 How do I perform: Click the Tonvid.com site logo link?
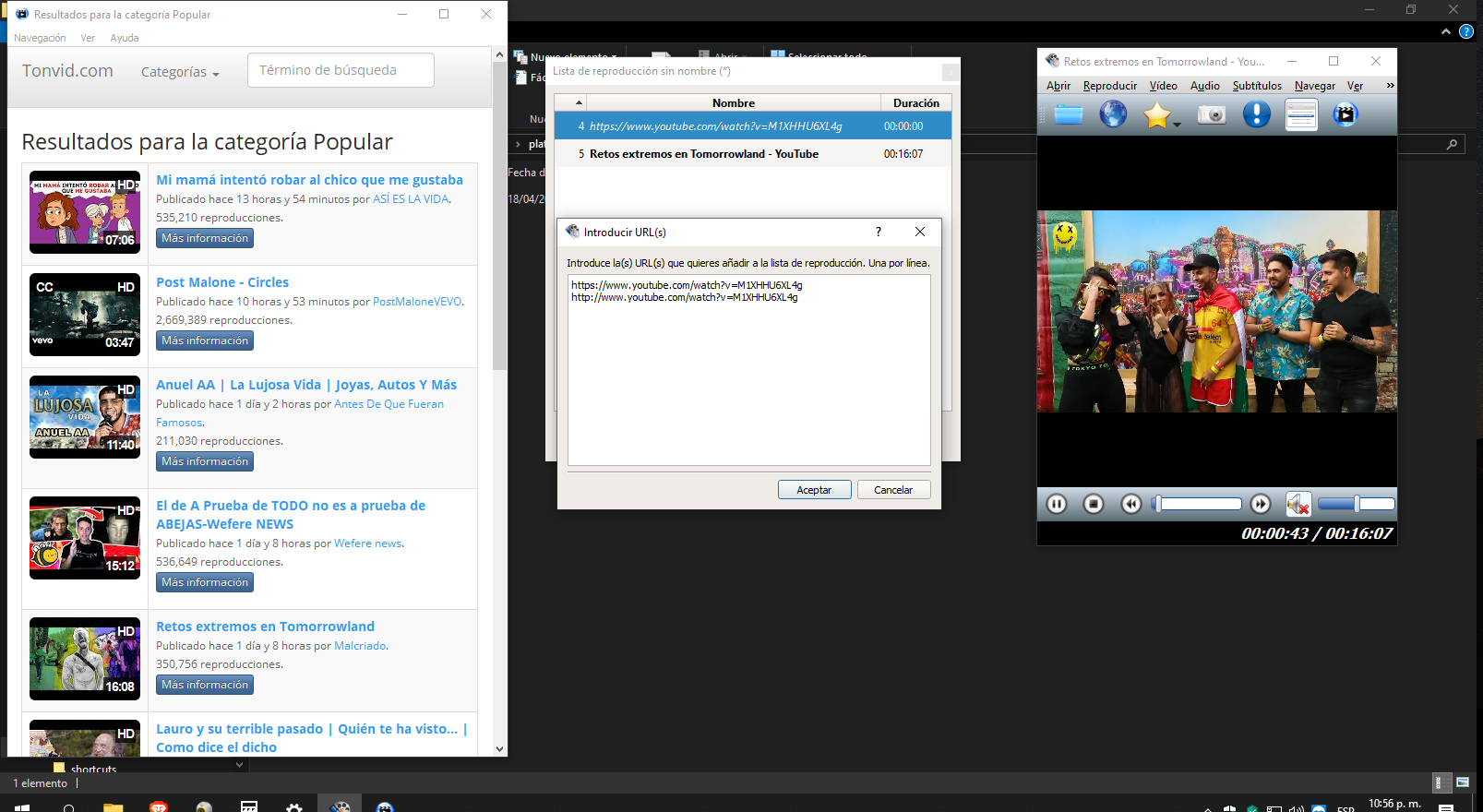[x=67, y=71]
